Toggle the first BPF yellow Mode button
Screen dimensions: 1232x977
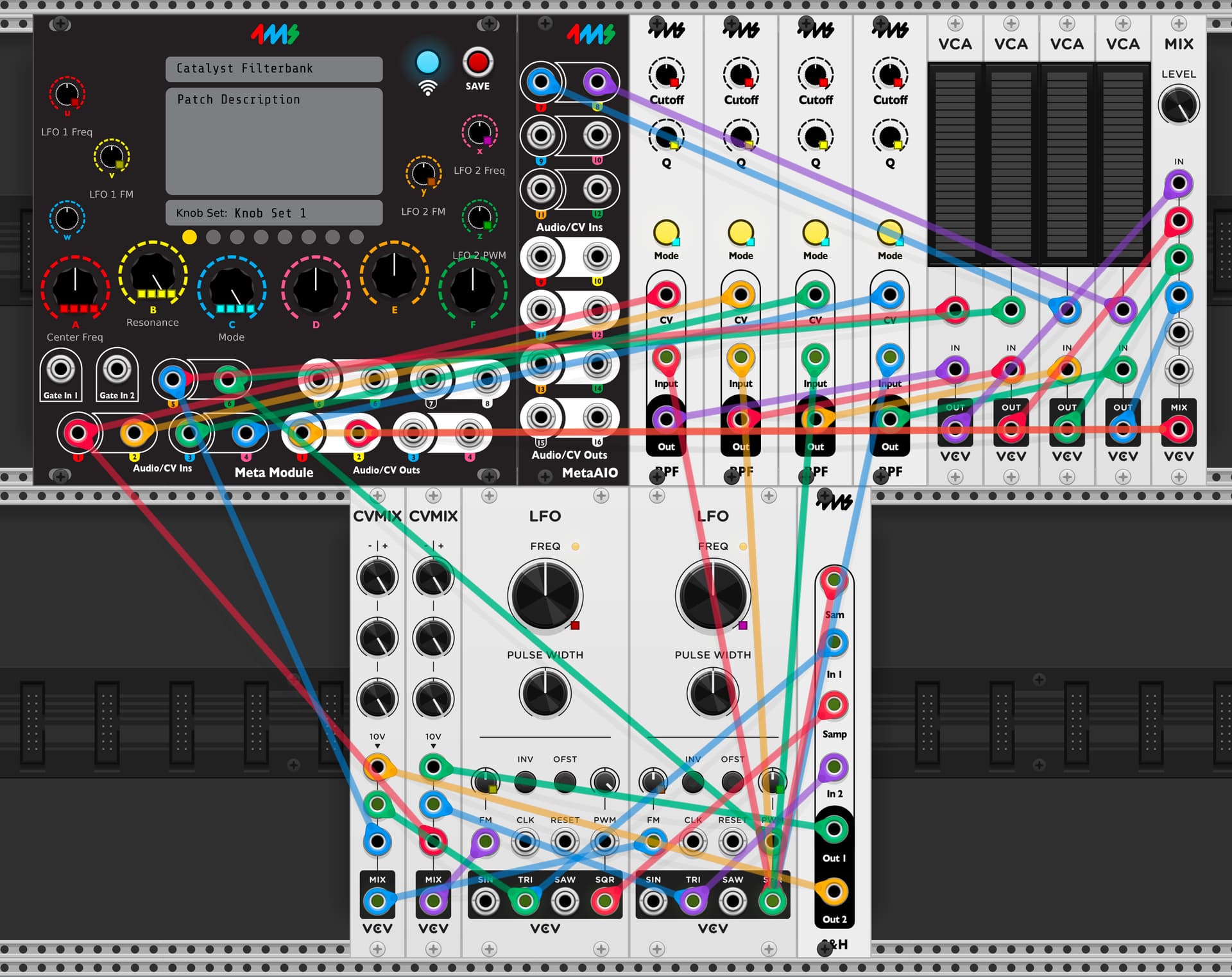coord(666,232)
